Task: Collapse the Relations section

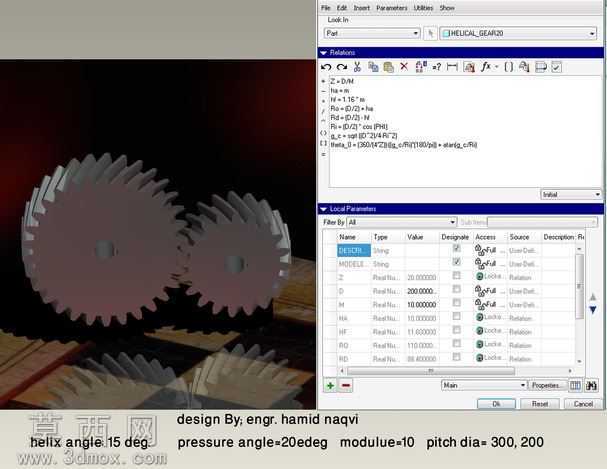Action: pos(324,53)
